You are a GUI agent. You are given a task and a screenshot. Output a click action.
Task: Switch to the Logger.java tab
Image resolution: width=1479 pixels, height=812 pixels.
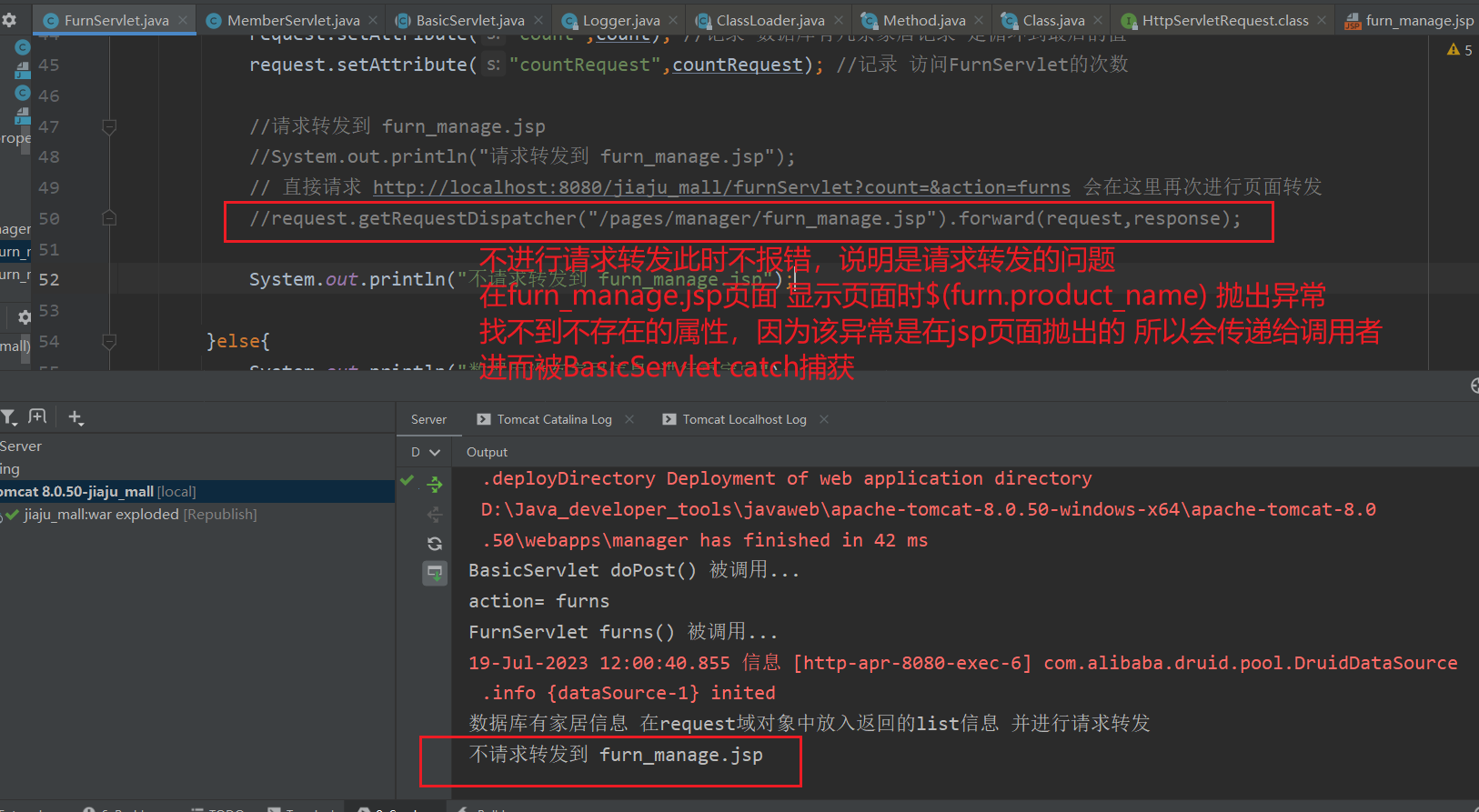point(621,20)
